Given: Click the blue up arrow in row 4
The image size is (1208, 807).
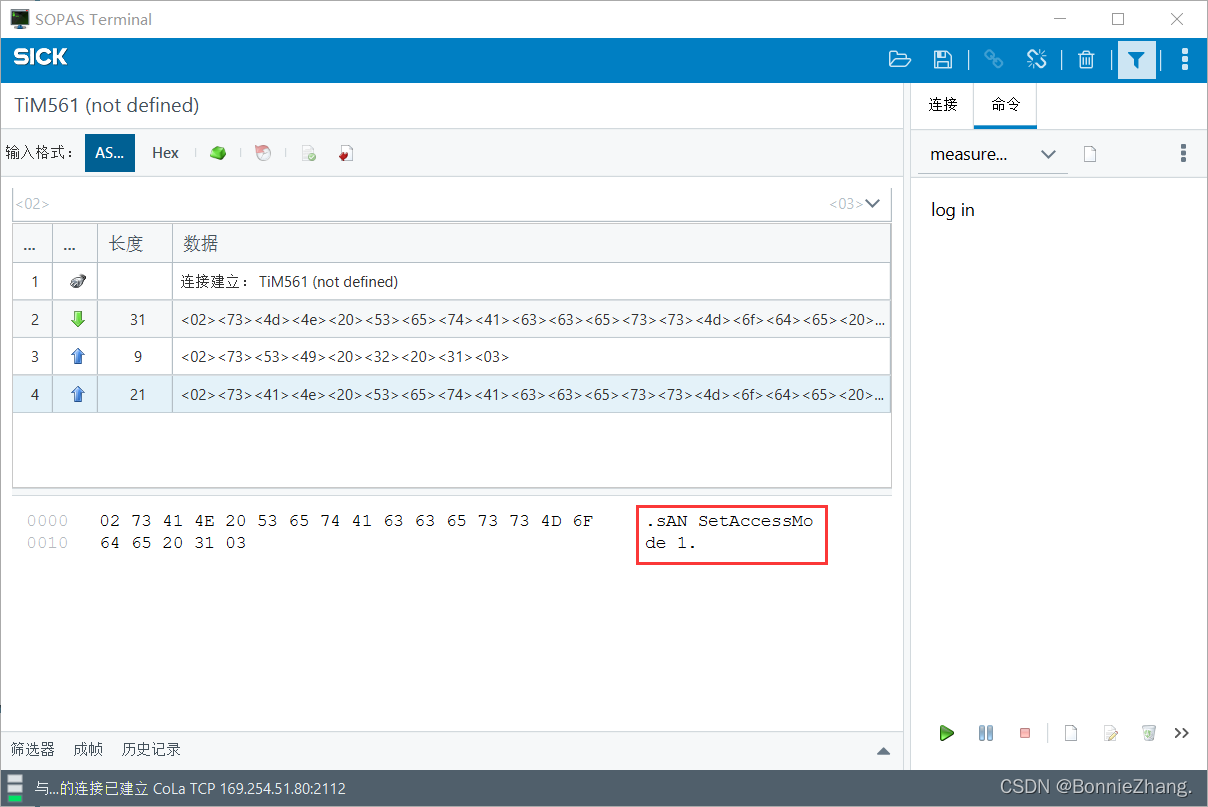Looking at the screenshot, I should [78, 395].
